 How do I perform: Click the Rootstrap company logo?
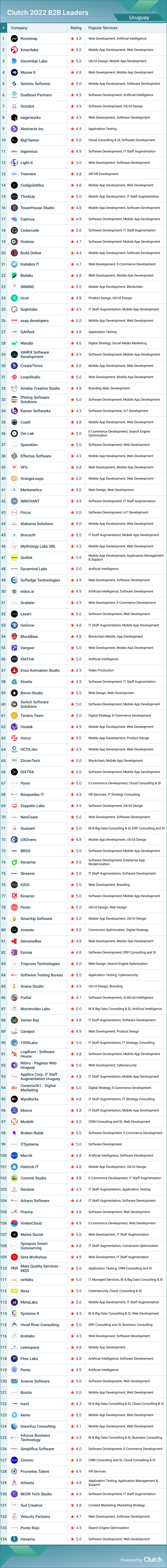click(15, 38)
